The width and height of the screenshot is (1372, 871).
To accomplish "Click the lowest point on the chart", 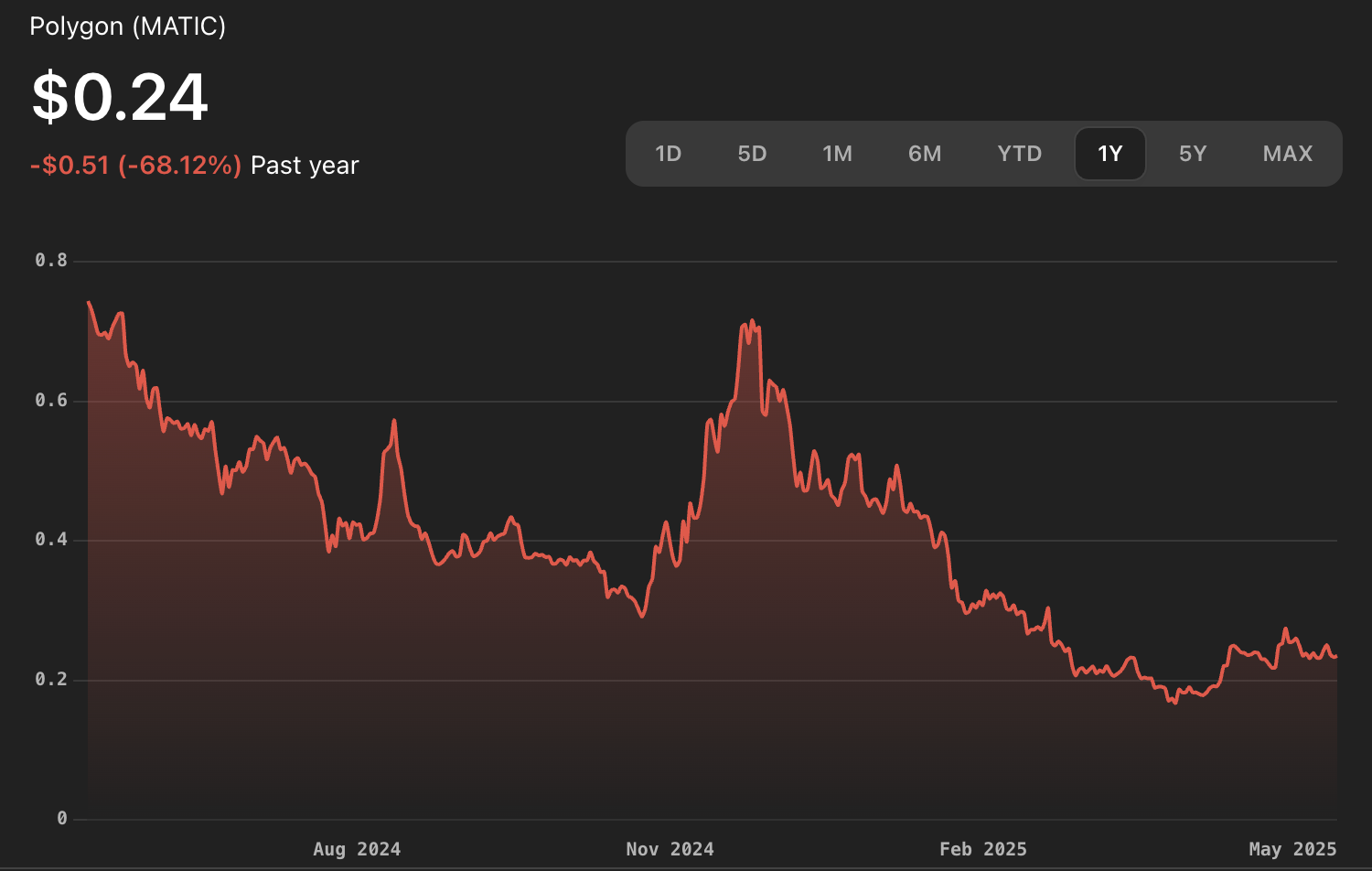I will 1175,702.
